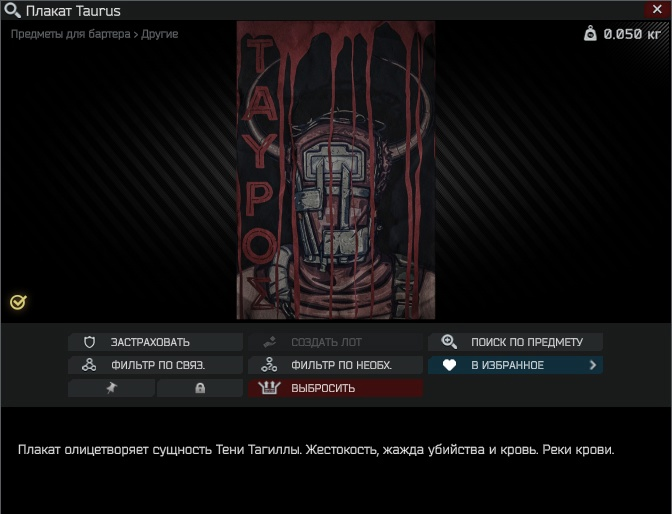Open the Другие breadcrumb subcategory
672x514 pixels.
pos(159,34)
